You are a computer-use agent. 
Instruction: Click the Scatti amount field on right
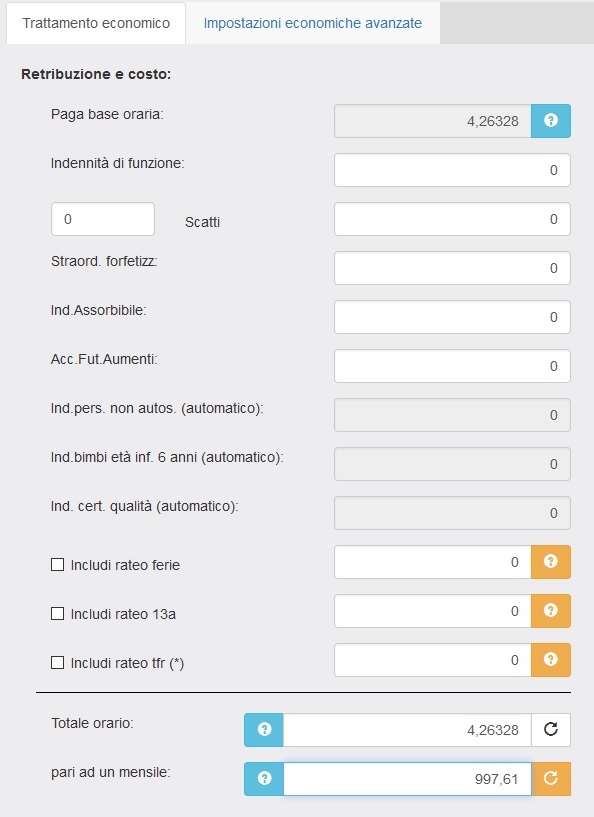coord(452,219)
